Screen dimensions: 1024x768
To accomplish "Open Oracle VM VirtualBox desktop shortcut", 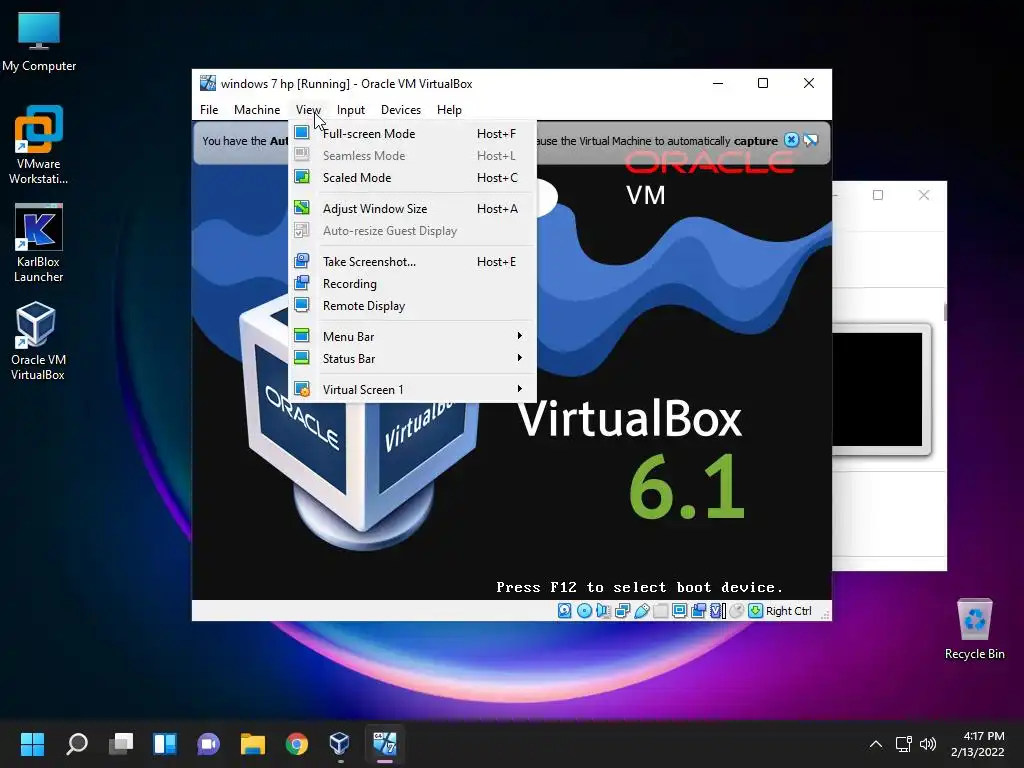I will click(x=37, y=341).
